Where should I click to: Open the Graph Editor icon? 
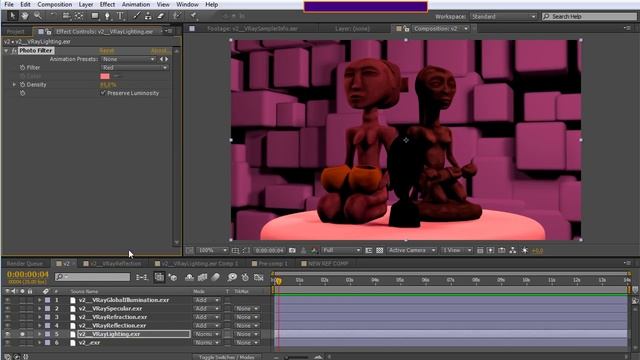coord(258,277)
